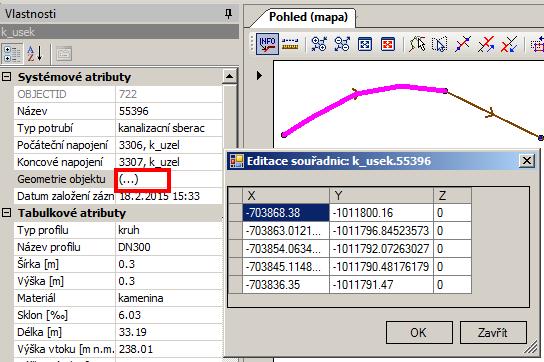Viewport: 544px width, 362px height.
Task: Select Název profilu value DN300
Action: 169,247
